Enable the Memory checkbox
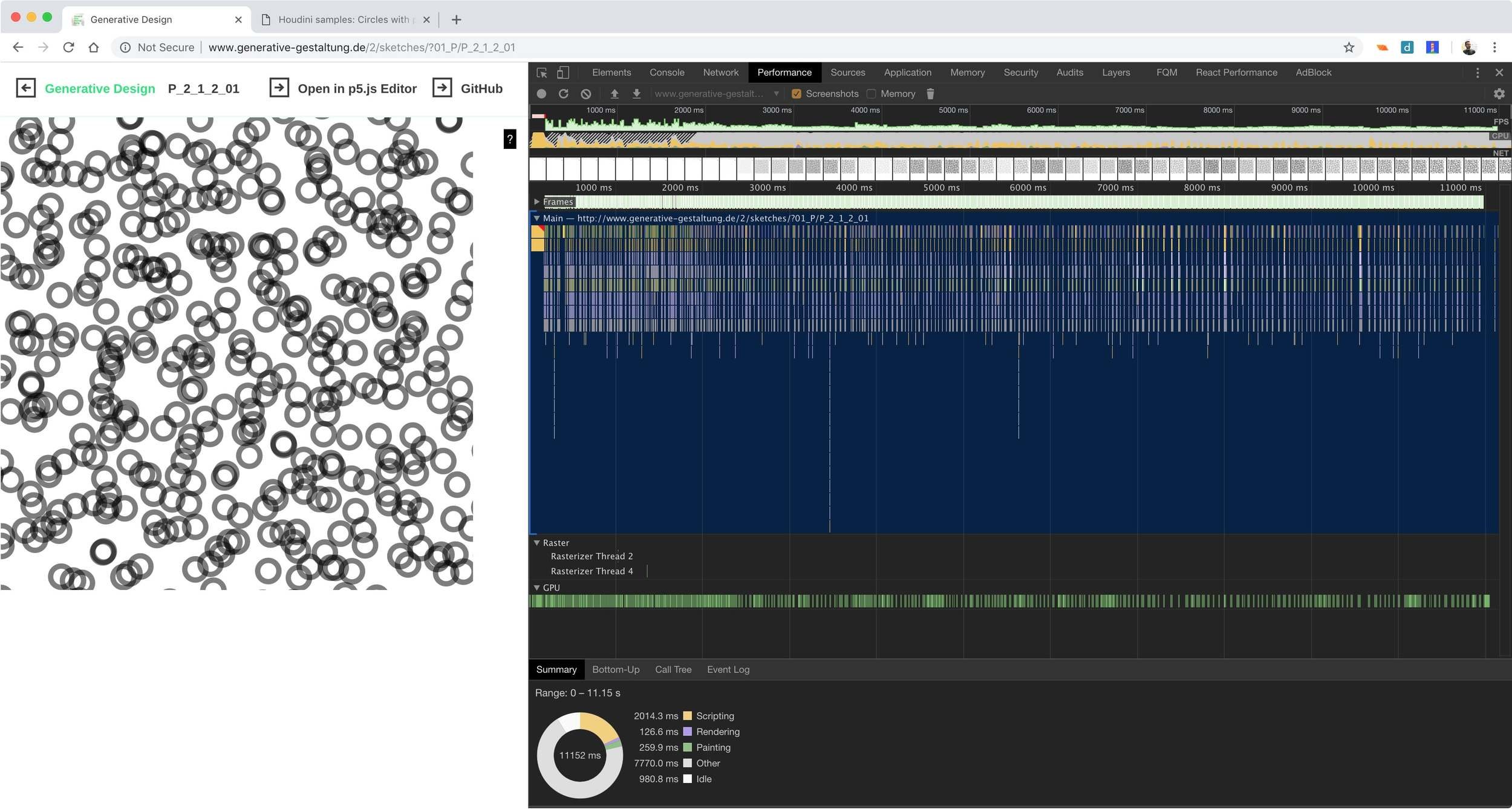 [x=871, y=94]
